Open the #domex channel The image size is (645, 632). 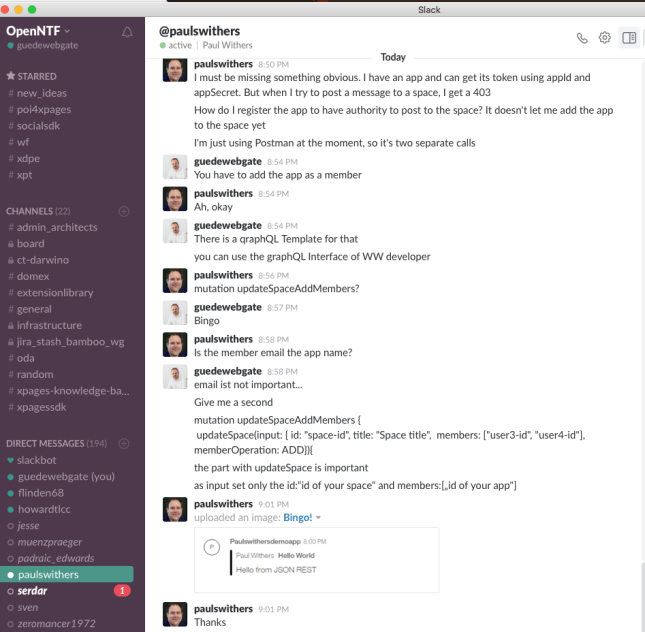pos(28,276)
